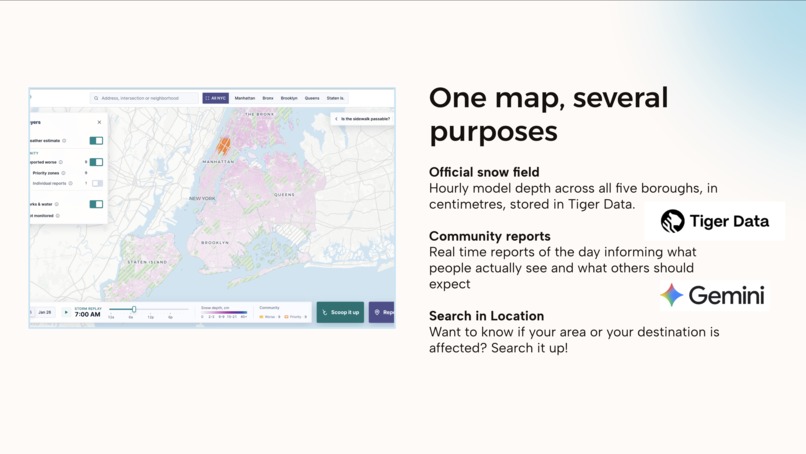Play the storm replay
Image resolution: width=806 pixels, height=454 pixels.
pyautogui.click(x=66, y=312)
